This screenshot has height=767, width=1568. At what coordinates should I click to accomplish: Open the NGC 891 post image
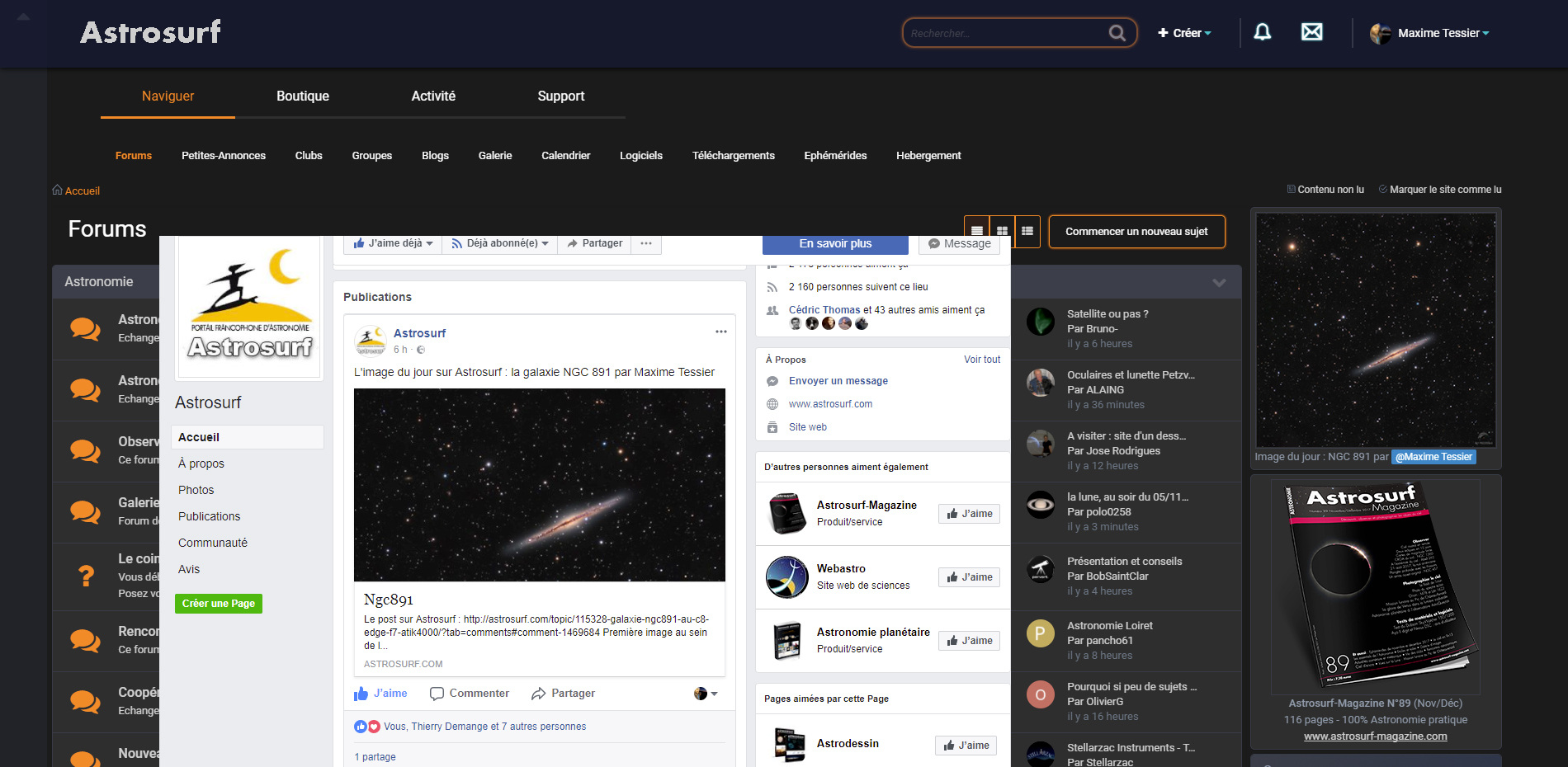[x=540, y=485]
